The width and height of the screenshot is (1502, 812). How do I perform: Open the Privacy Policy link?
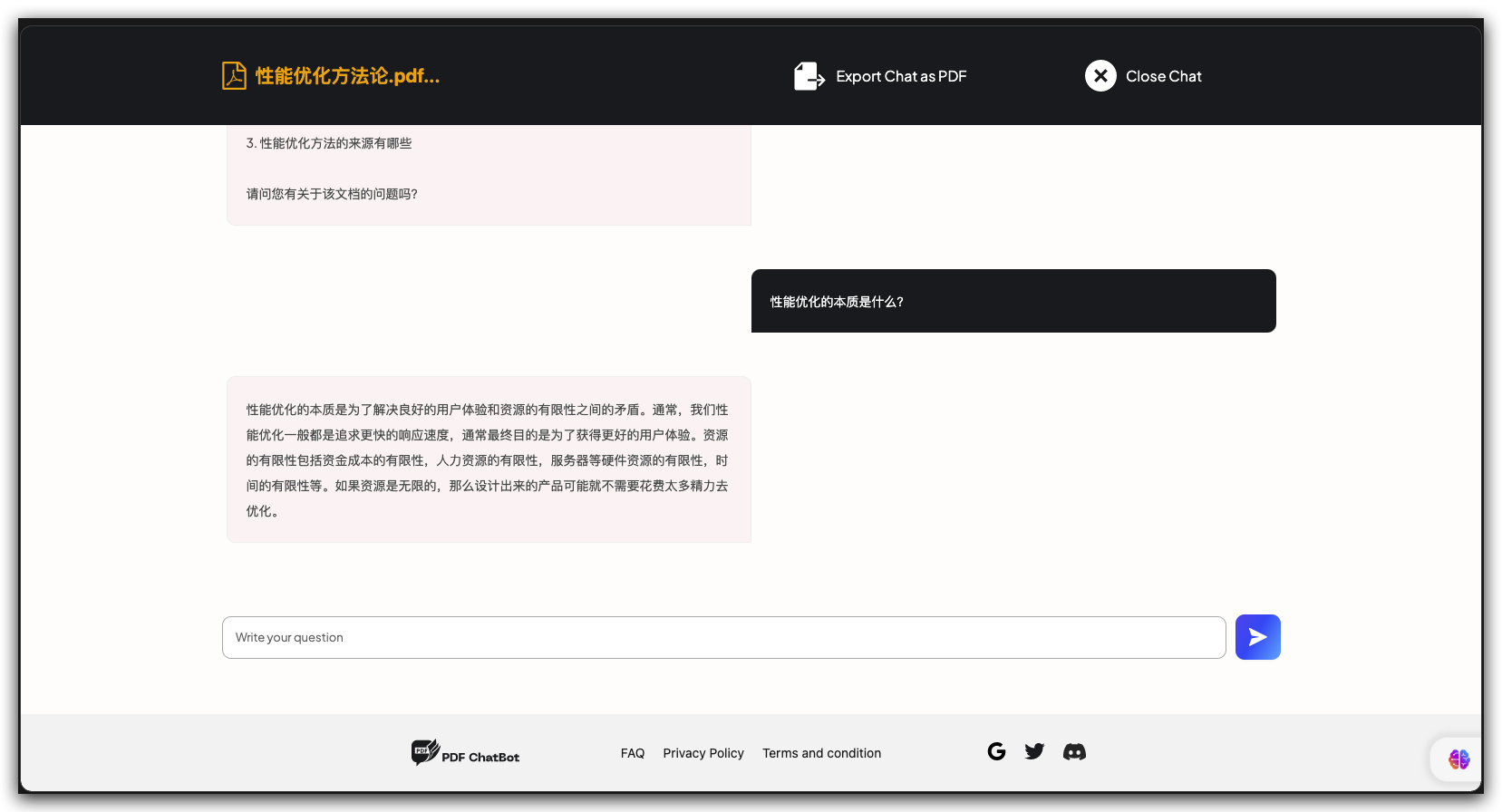pyautogui.click(x=703, y=753)
